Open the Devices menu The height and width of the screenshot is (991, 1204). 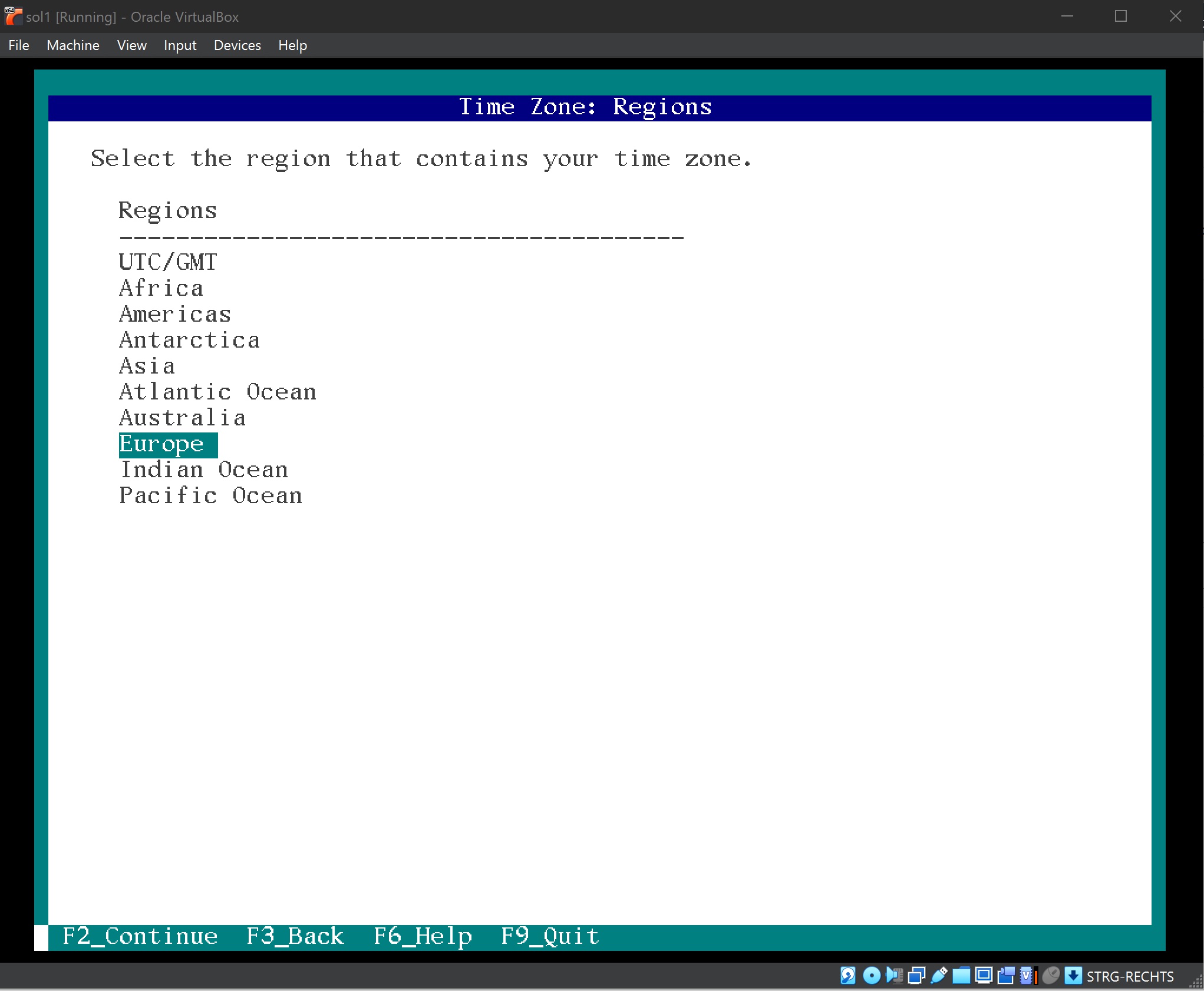point(237,45)
